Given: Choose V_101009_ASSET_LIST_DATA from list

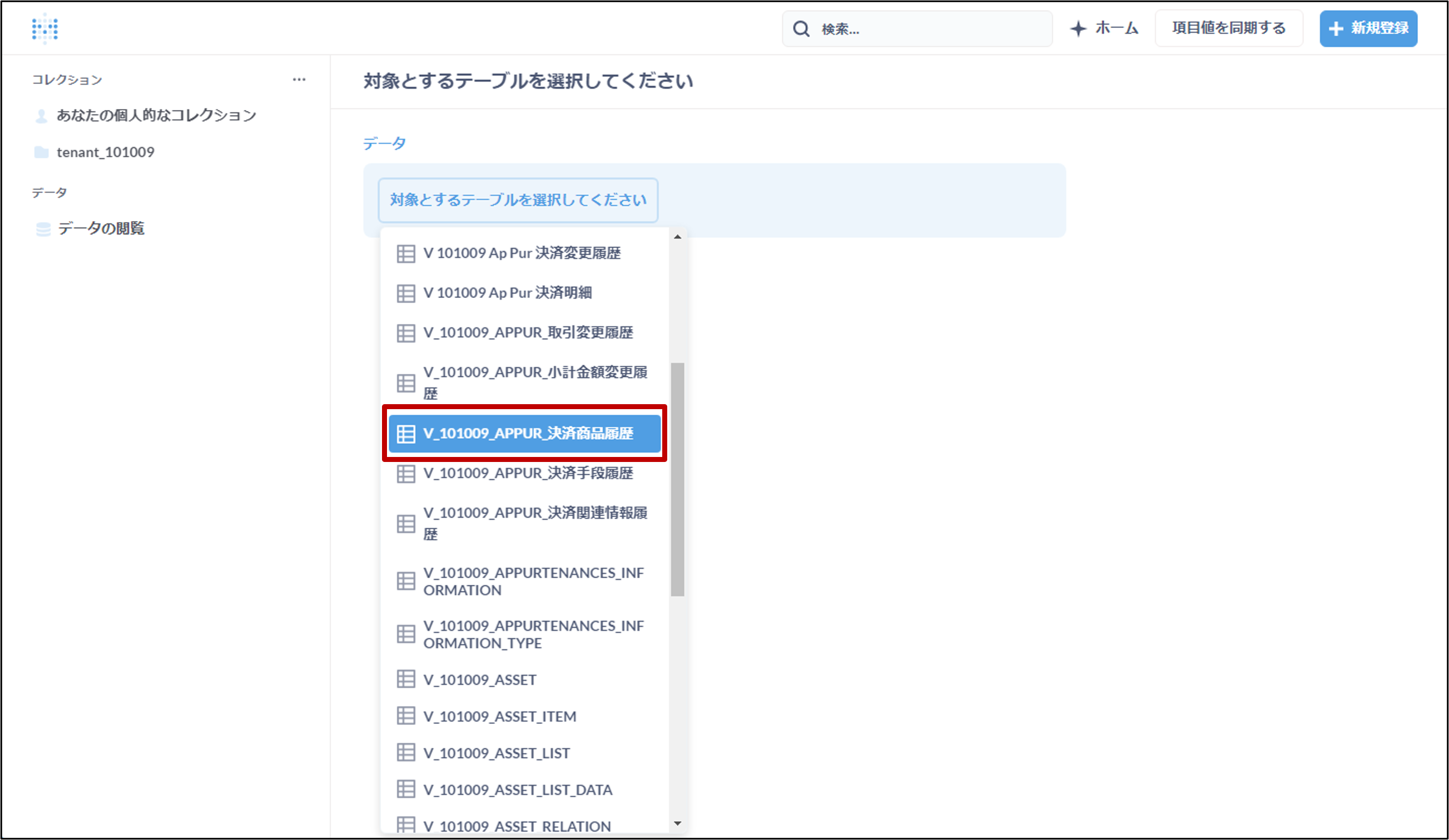Looking at the screenshot, I should point(518,790).
